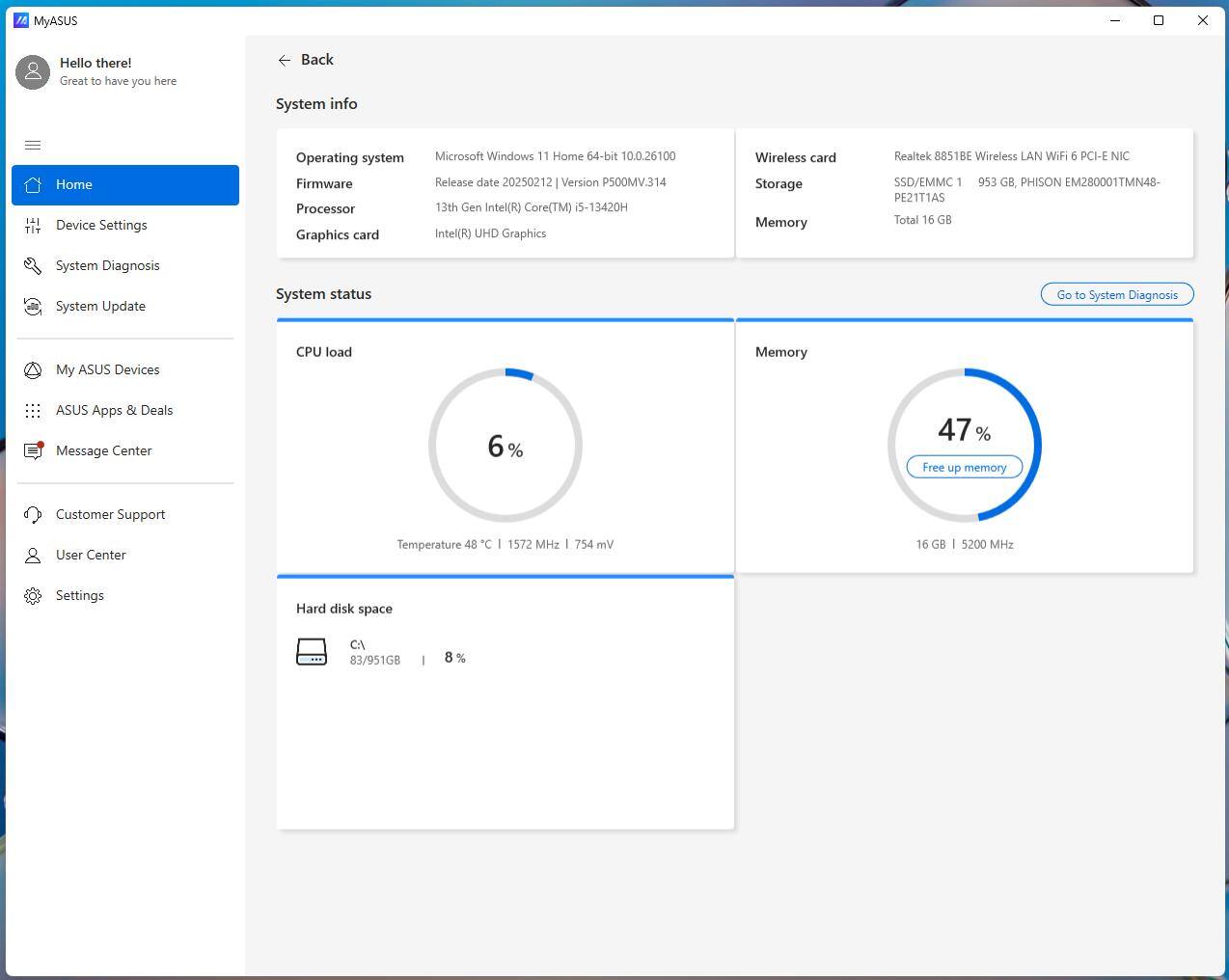Open the User Center person icon
1229x980 pixels.
pyautogui.click(x=33, y=556)
